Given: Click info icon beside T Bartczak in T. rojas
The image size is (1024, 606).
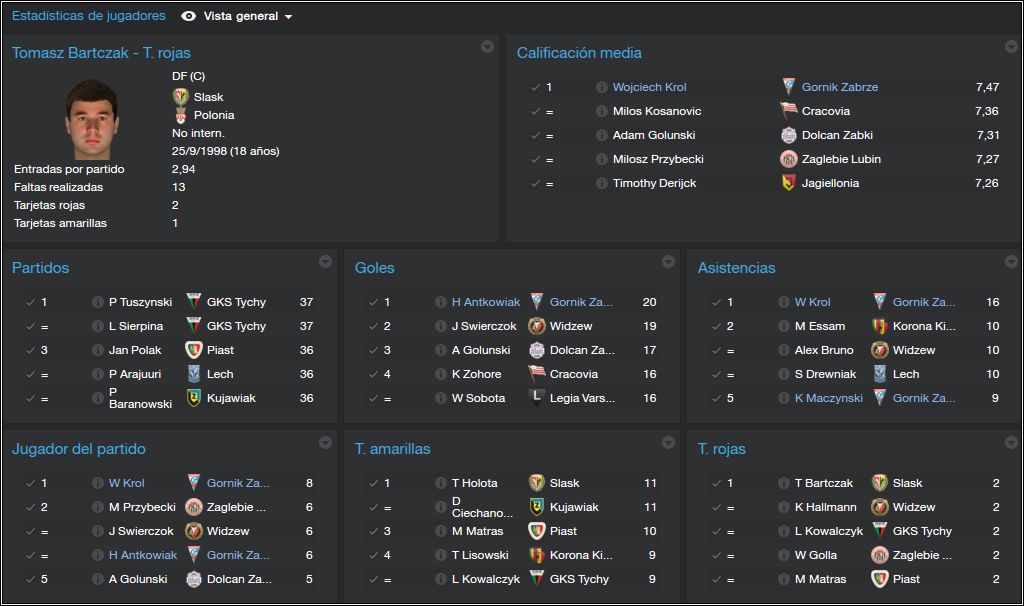Looking at the screenshot, I should click(784, 483).
